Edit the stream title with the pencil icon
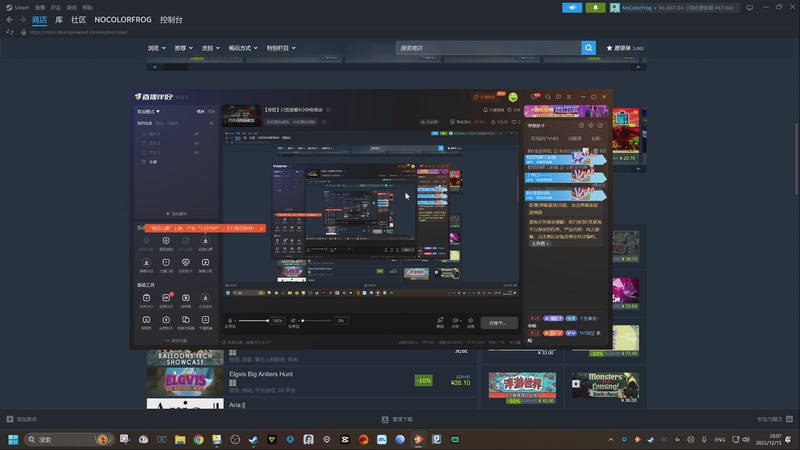 click(x=329, y=110)
